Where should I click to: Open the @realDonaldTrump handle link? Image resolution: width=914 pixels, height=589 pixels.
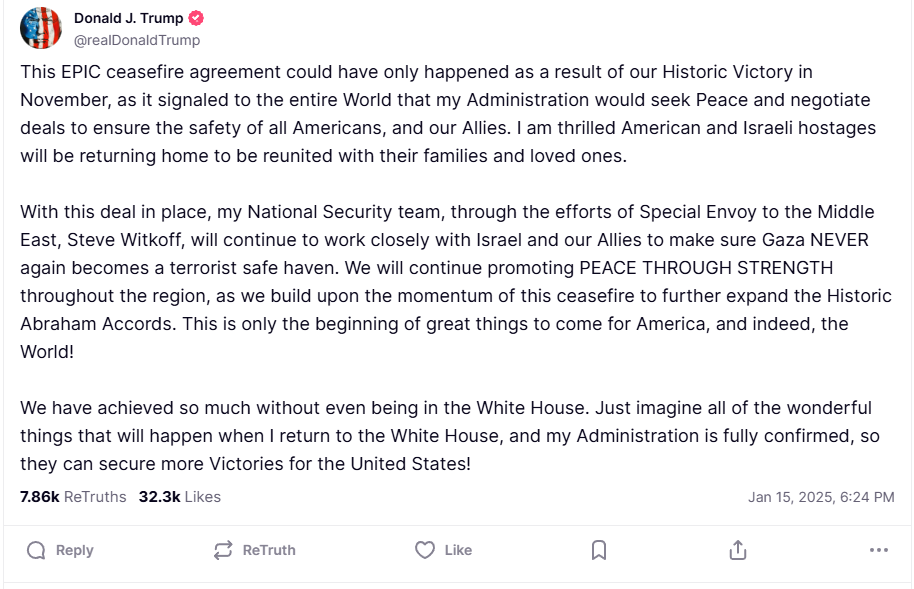pyautogui.click(x=137, y=40)
